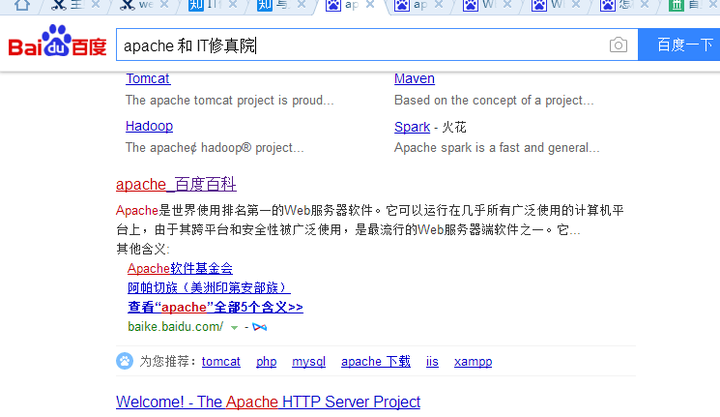Click text 'The apache¢ hadoop® project...'

[x=214, y=147]
